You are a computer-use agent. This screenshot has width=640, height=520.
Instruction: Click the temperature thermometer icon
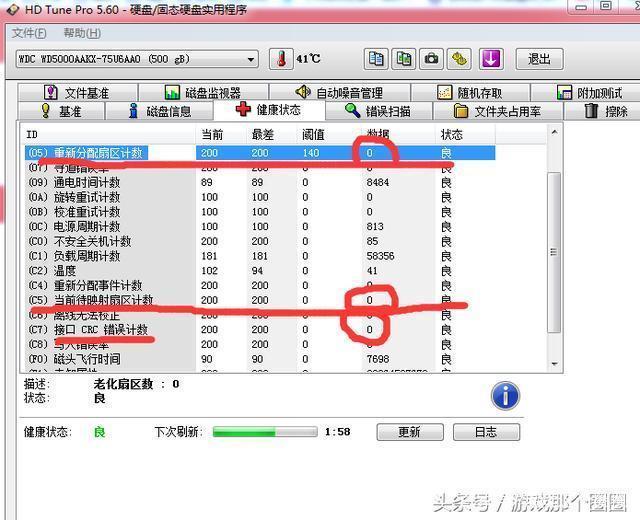[281, 59]
